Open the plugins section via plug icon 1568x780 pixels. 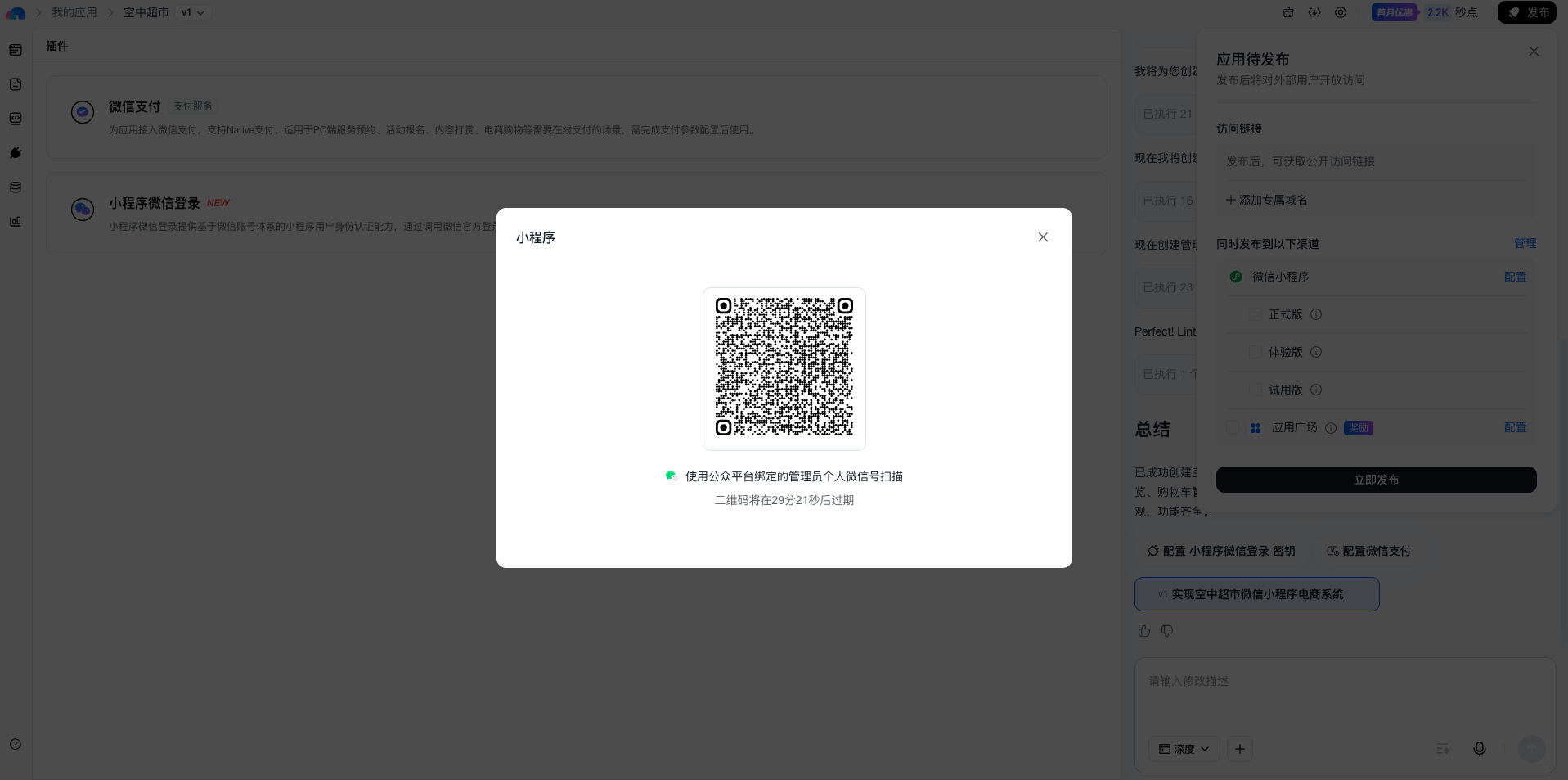(16, 153)
